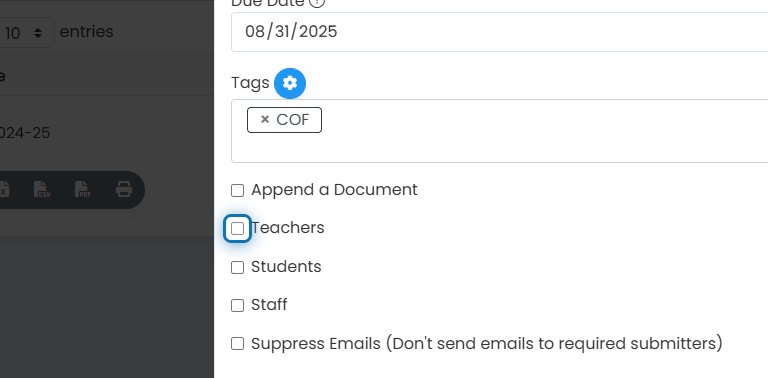The image size is (768, 378).
Task: Click the Due Date field 08/31/2025
Action: click(500, 32)
